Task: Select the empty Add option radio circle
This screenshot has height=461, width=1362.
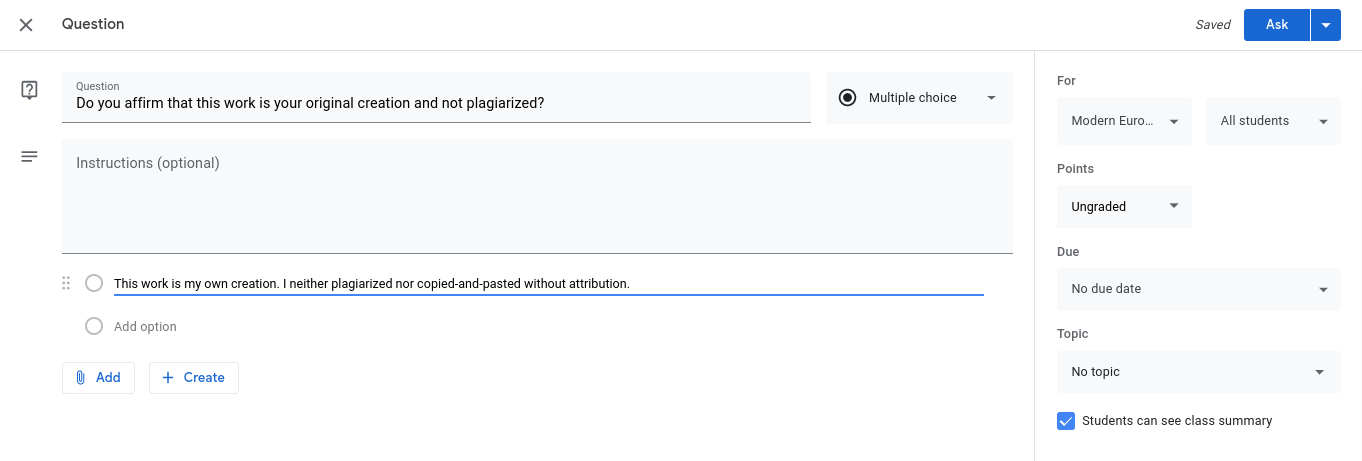Action: tap(94, 326)
